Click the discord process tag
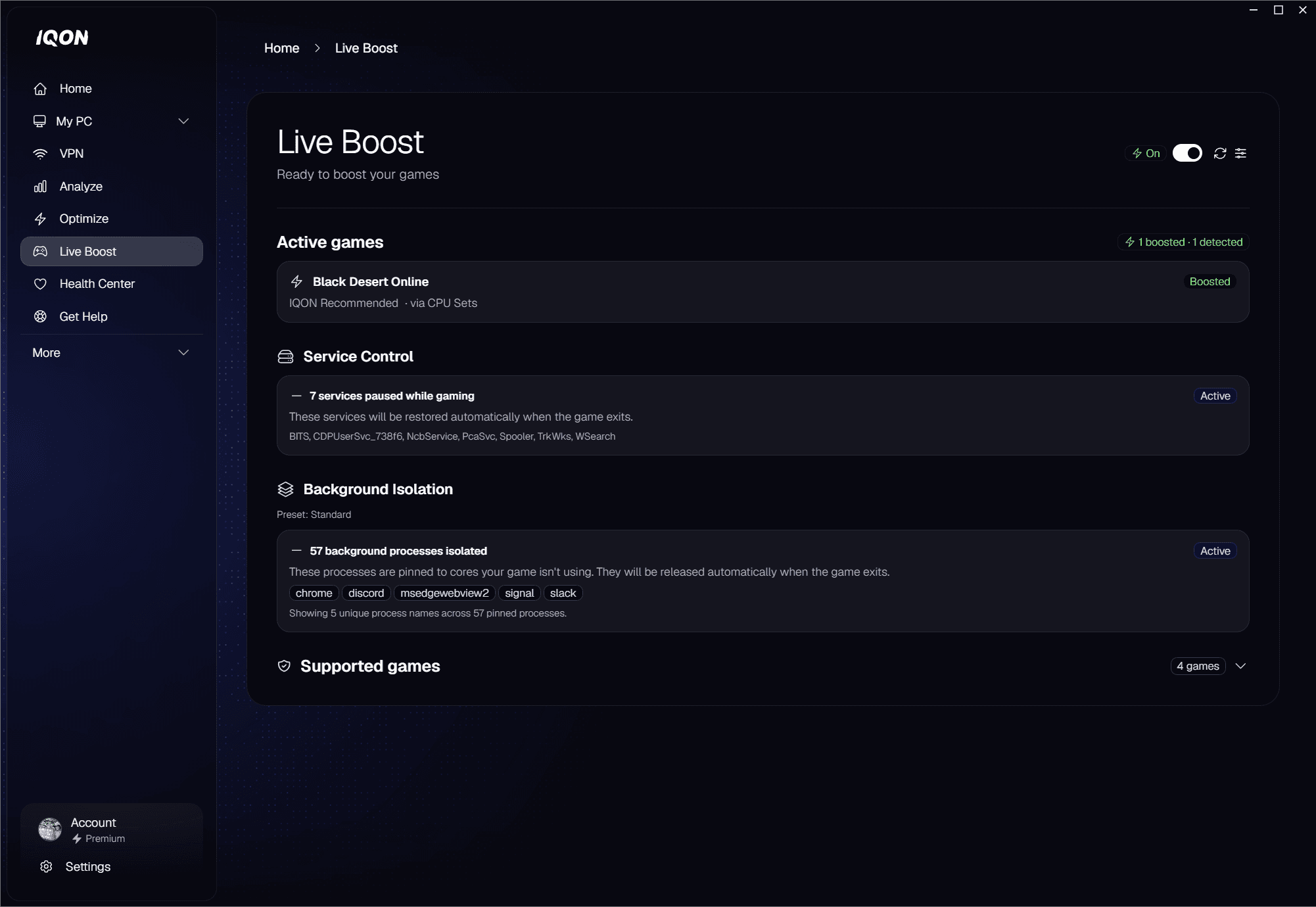This screenshot has width=1316, height=907. tap(366, 593)
